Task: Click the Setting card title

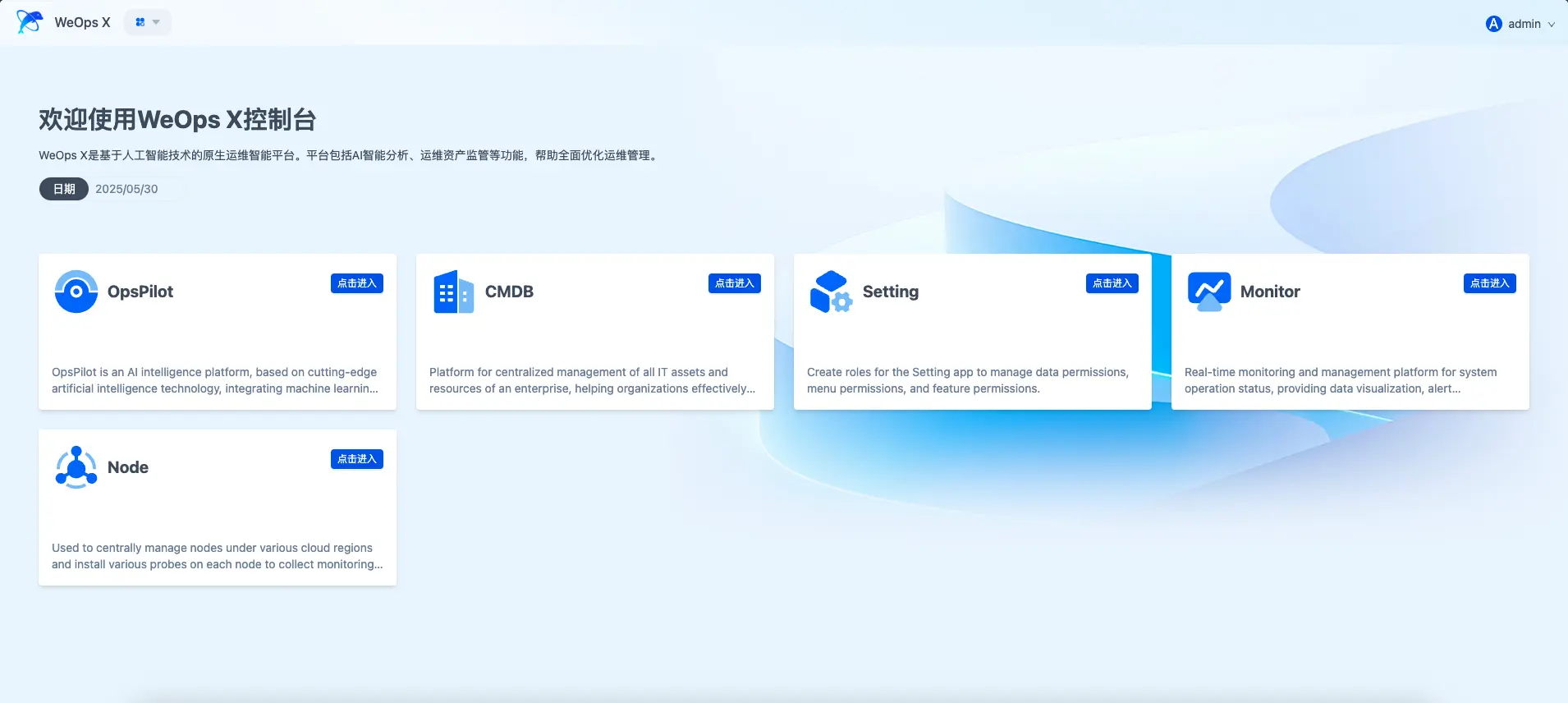Action: [891, 292]
